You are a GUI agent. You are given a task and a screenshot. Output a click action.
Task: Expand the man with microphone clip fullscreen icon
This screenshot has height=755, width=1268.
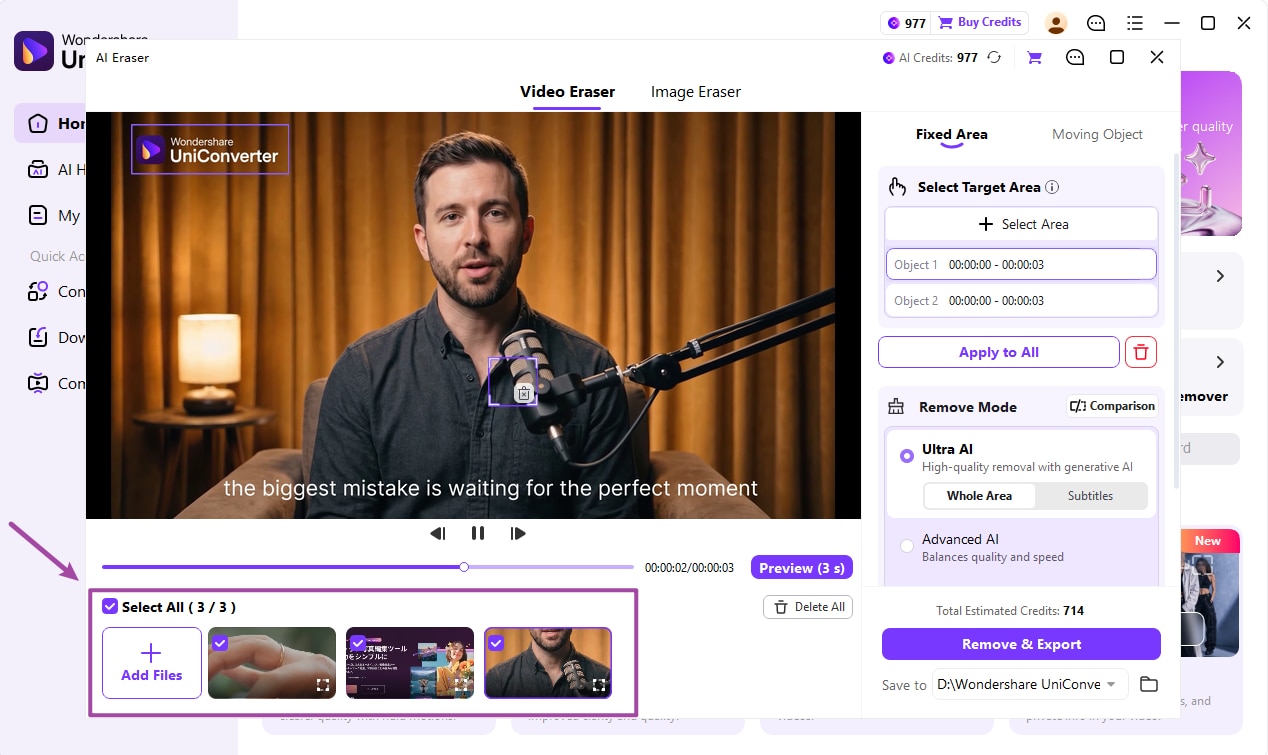point(599,685)
